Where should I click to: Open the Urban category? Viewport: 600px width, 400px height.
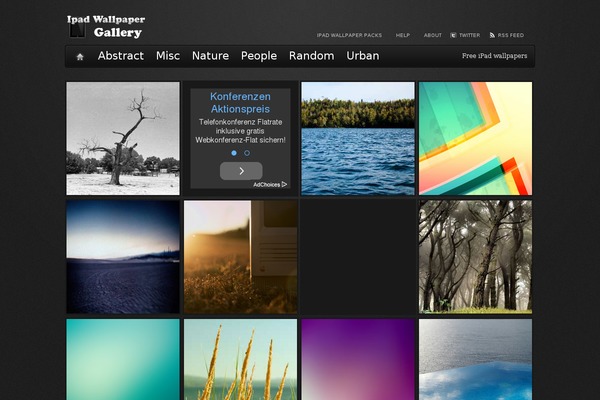pyautogui.click(x=363, y=56)
